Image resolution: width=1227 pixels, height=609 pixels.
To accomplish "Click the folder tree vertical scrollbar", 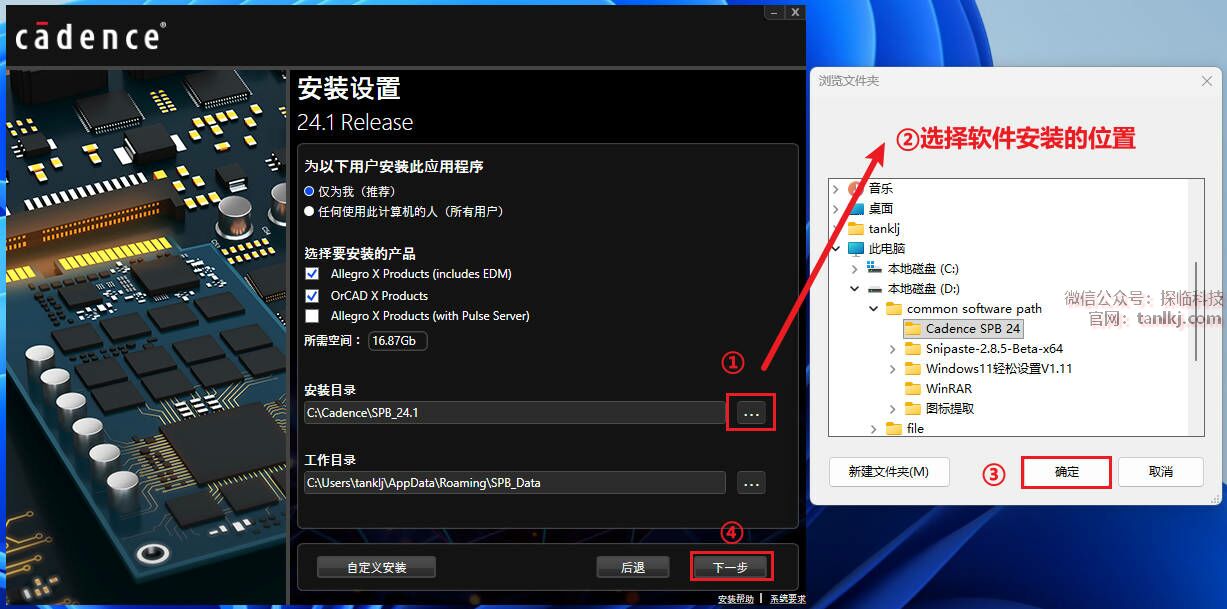I will pos(1196,310).
